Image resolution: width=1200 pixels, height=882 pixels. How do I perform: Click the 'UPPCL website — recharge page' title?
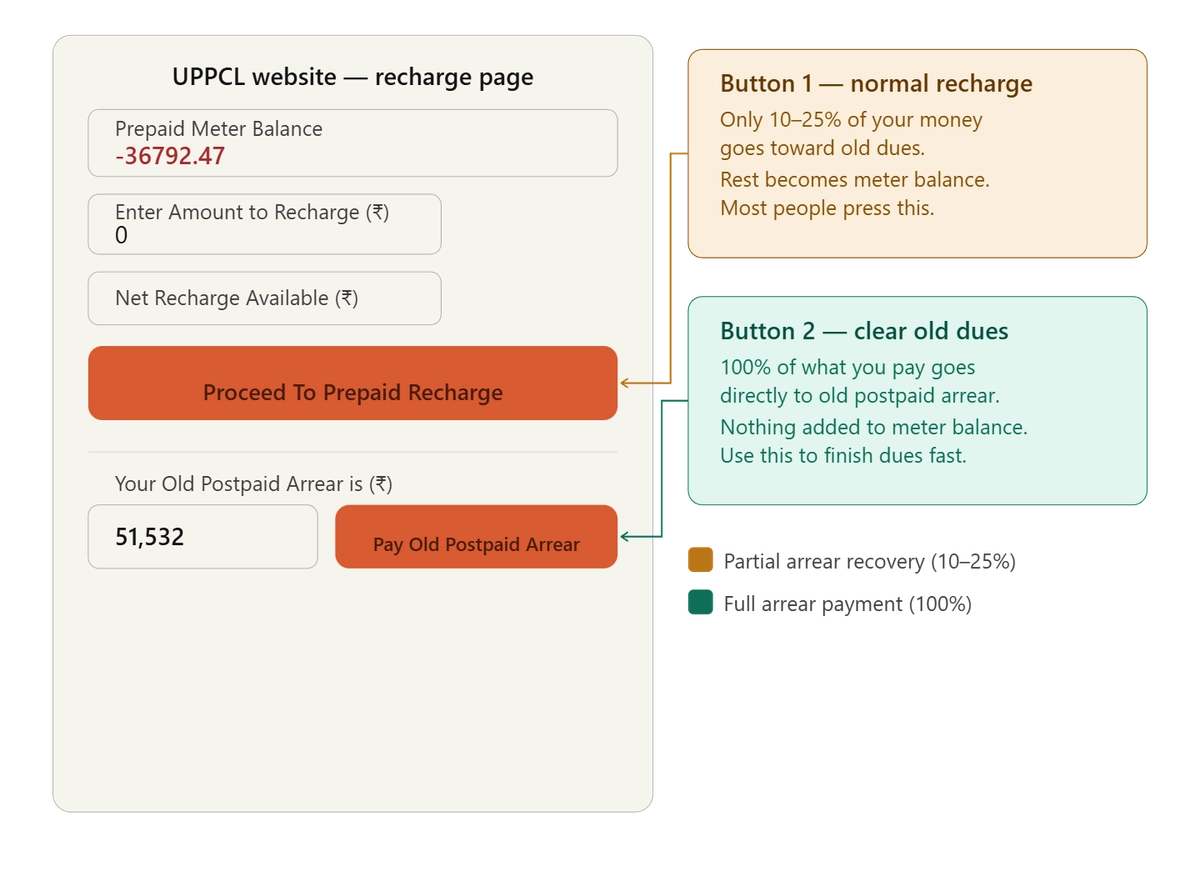click(352, 77)
